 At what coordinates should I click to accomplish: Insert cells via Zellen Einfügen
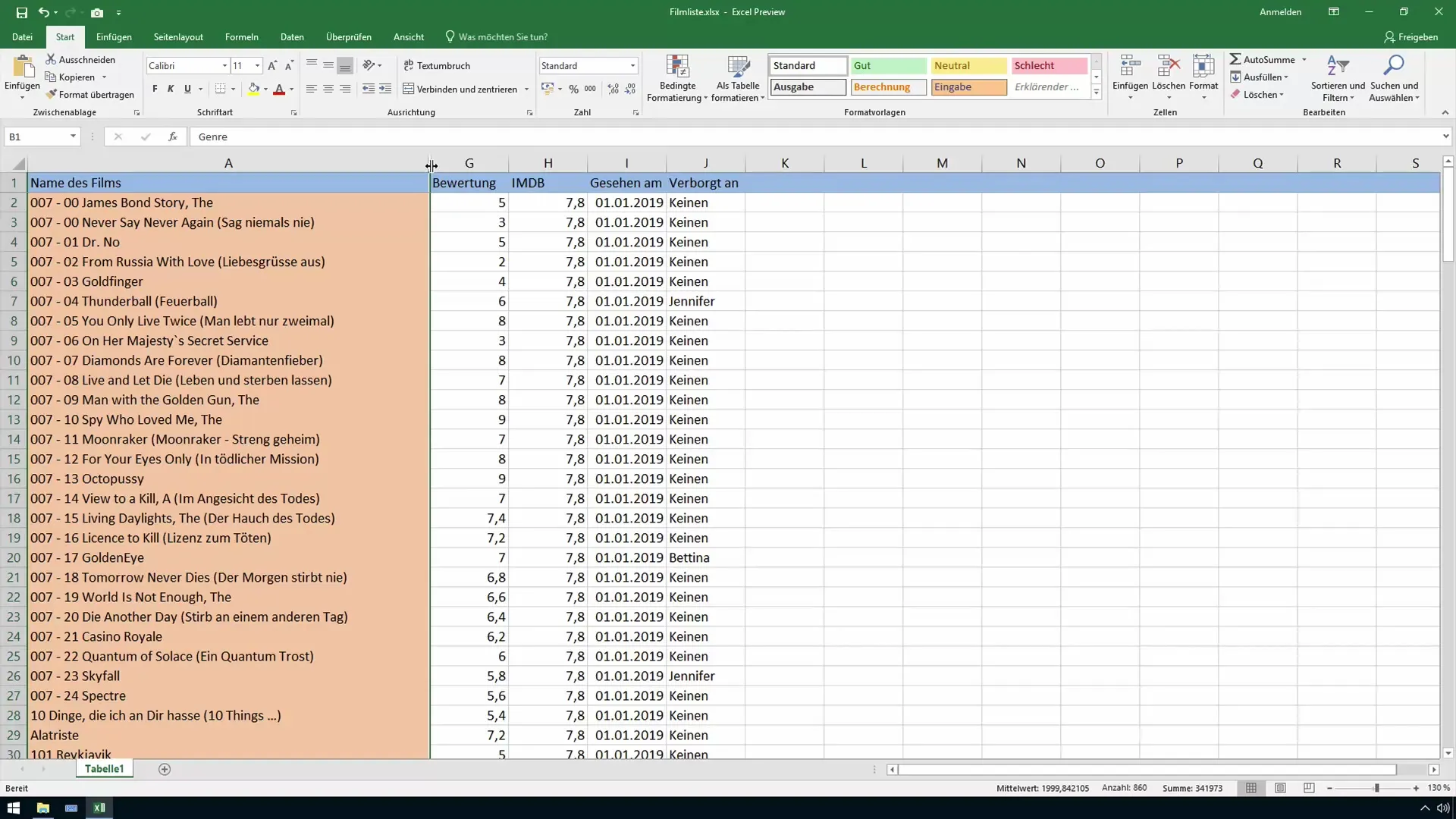1130,78
